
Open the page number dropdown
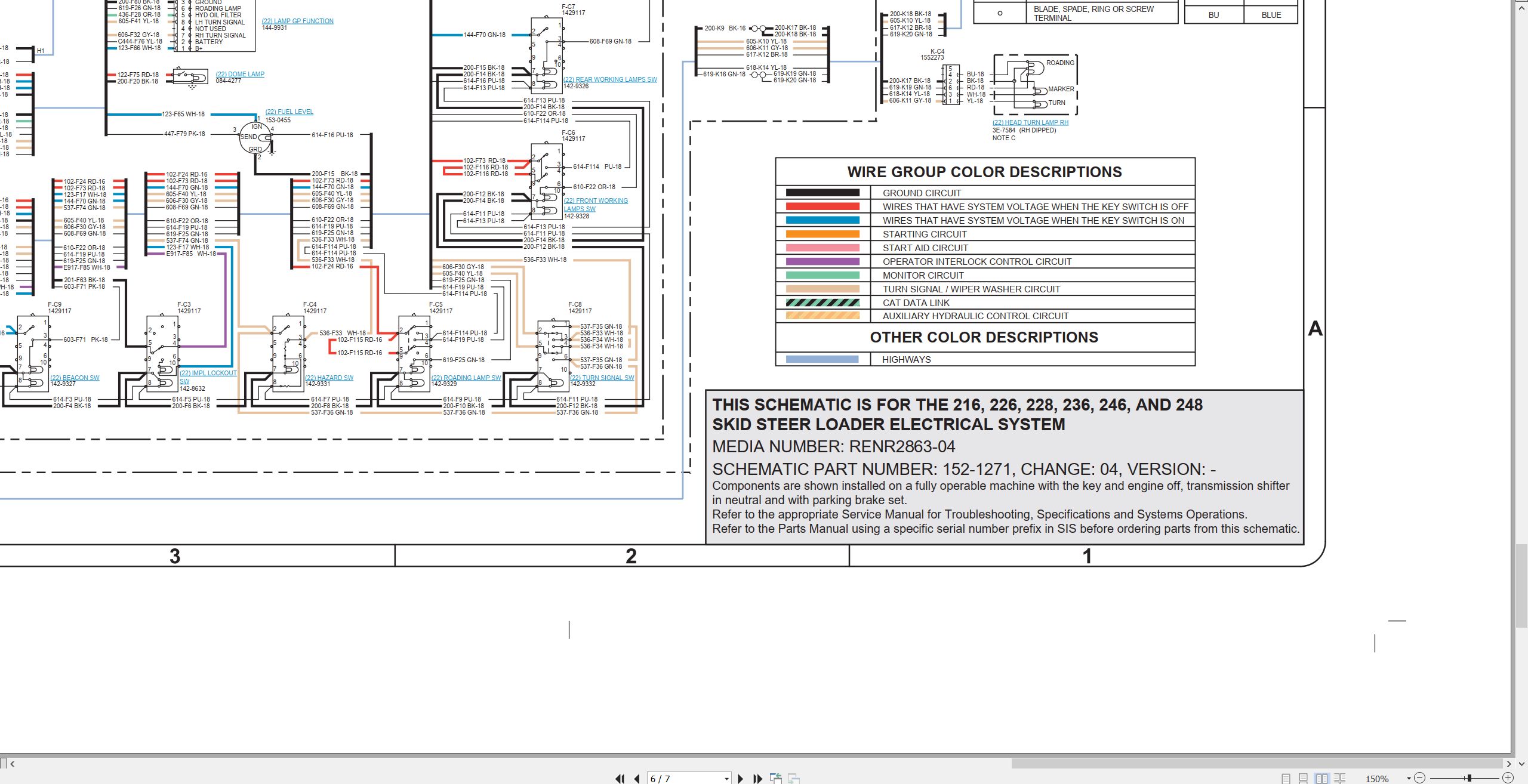tap(726, 779)
